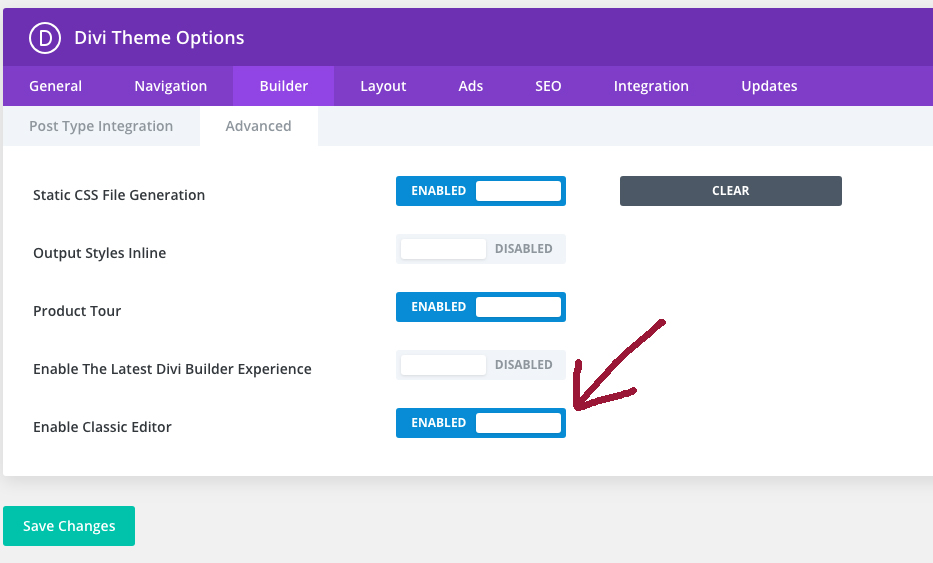933x563 pixels.
Task: Click the Divi Theme Options title
Action: click(159, 37)
